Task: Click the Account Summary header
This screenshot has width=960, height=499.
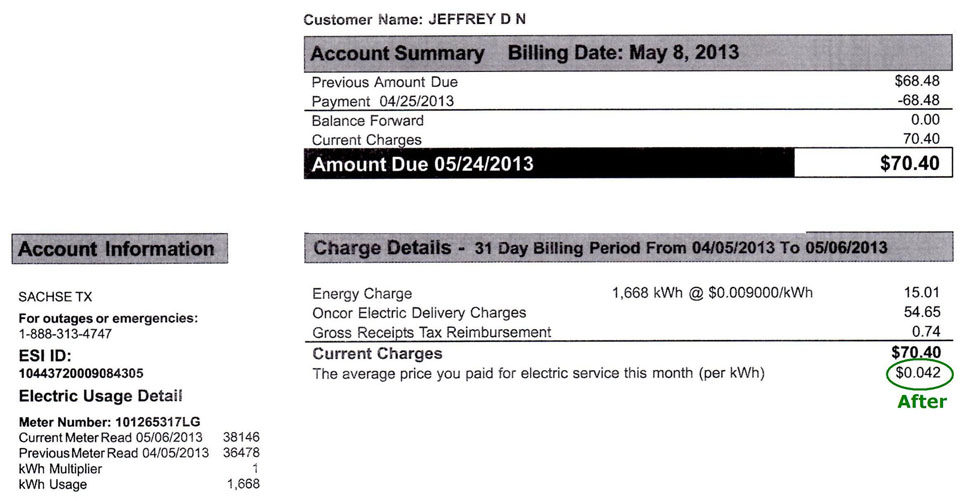Action: (x=397, y=54)
